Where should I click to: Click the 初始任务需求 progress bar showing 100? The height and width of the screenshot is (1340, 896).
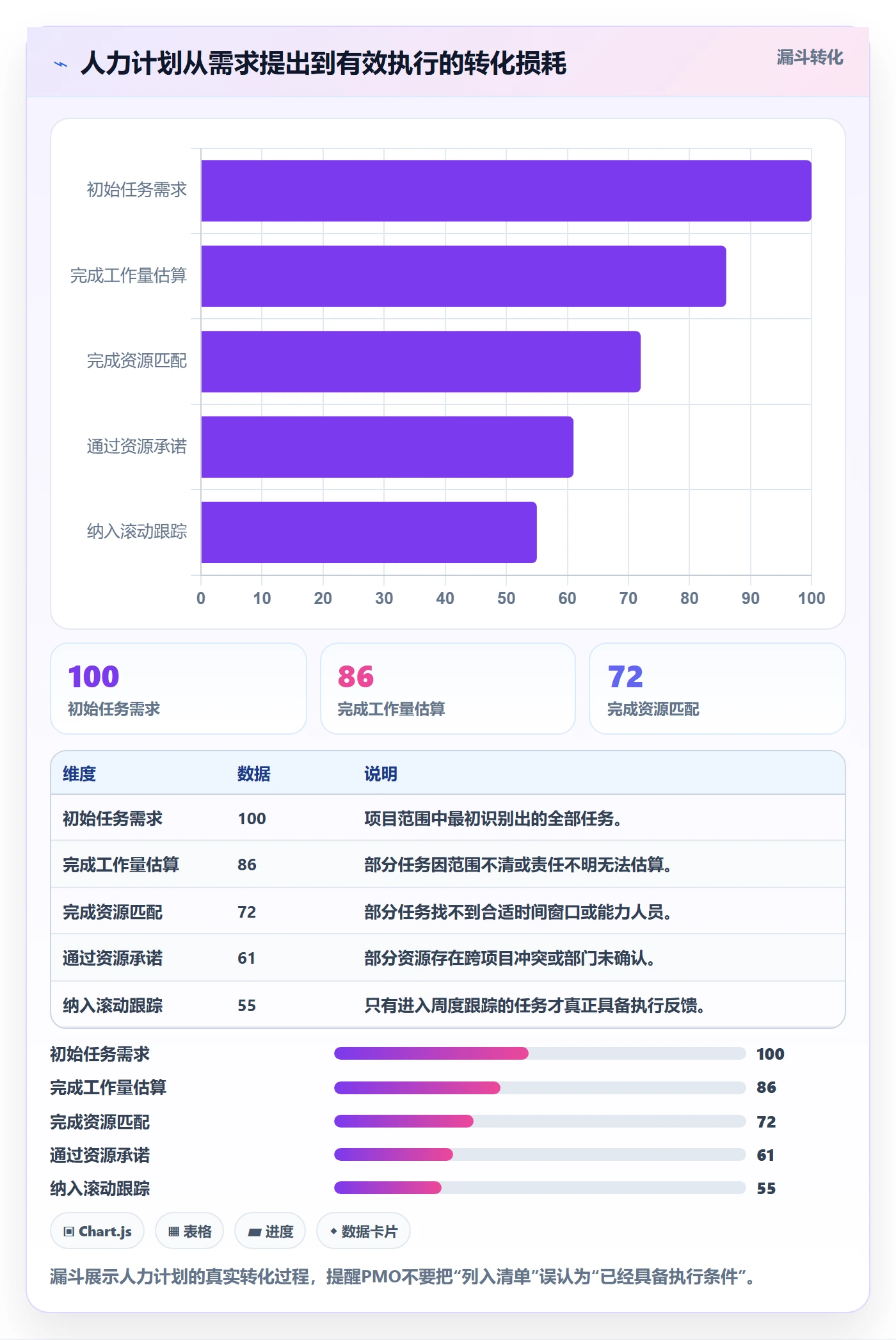(x=540, y=1053)
